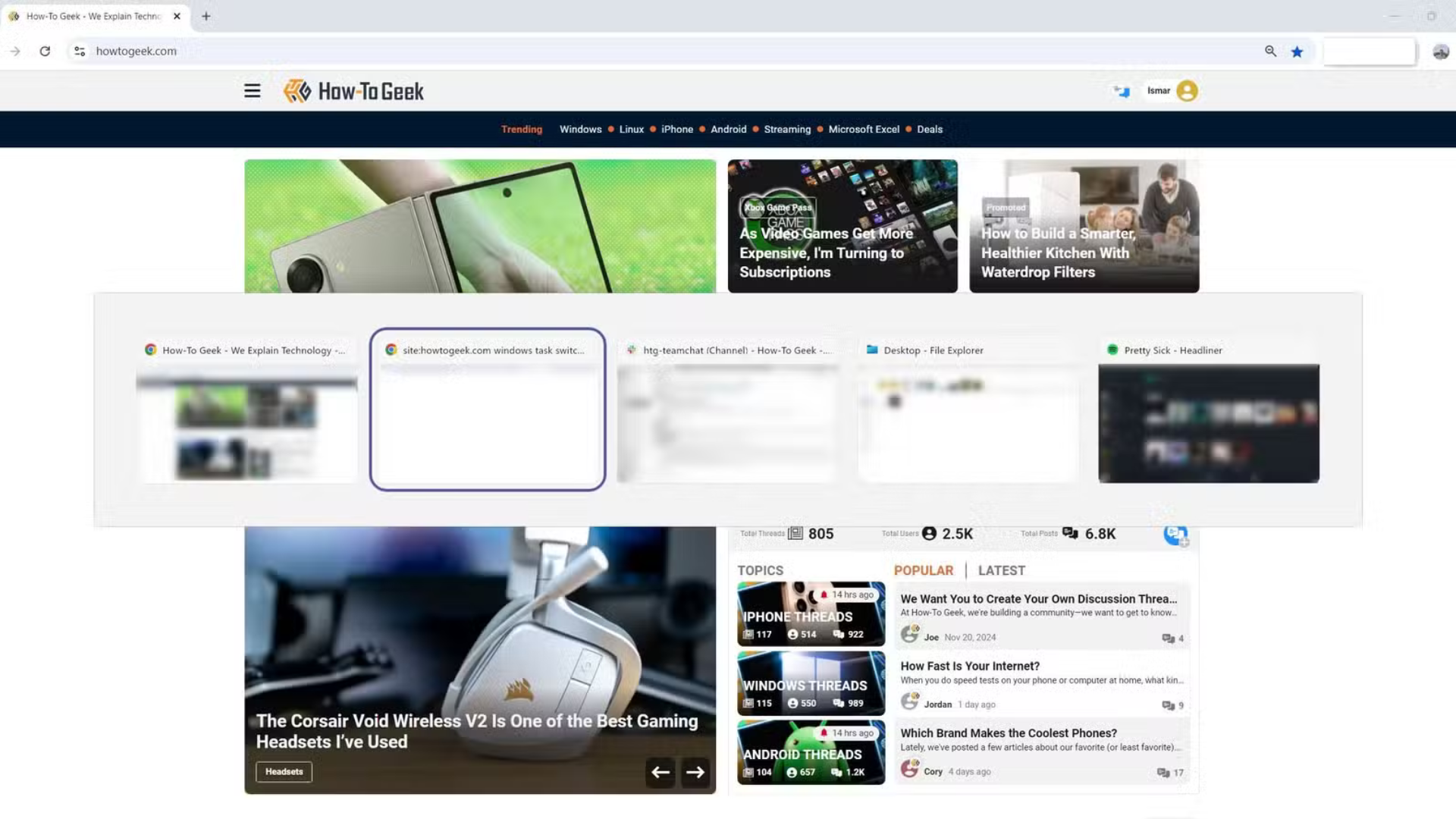This screenshot has height=819, width=1456.
Task: Open the hamburger menu icon
Action: click(252, 91)
